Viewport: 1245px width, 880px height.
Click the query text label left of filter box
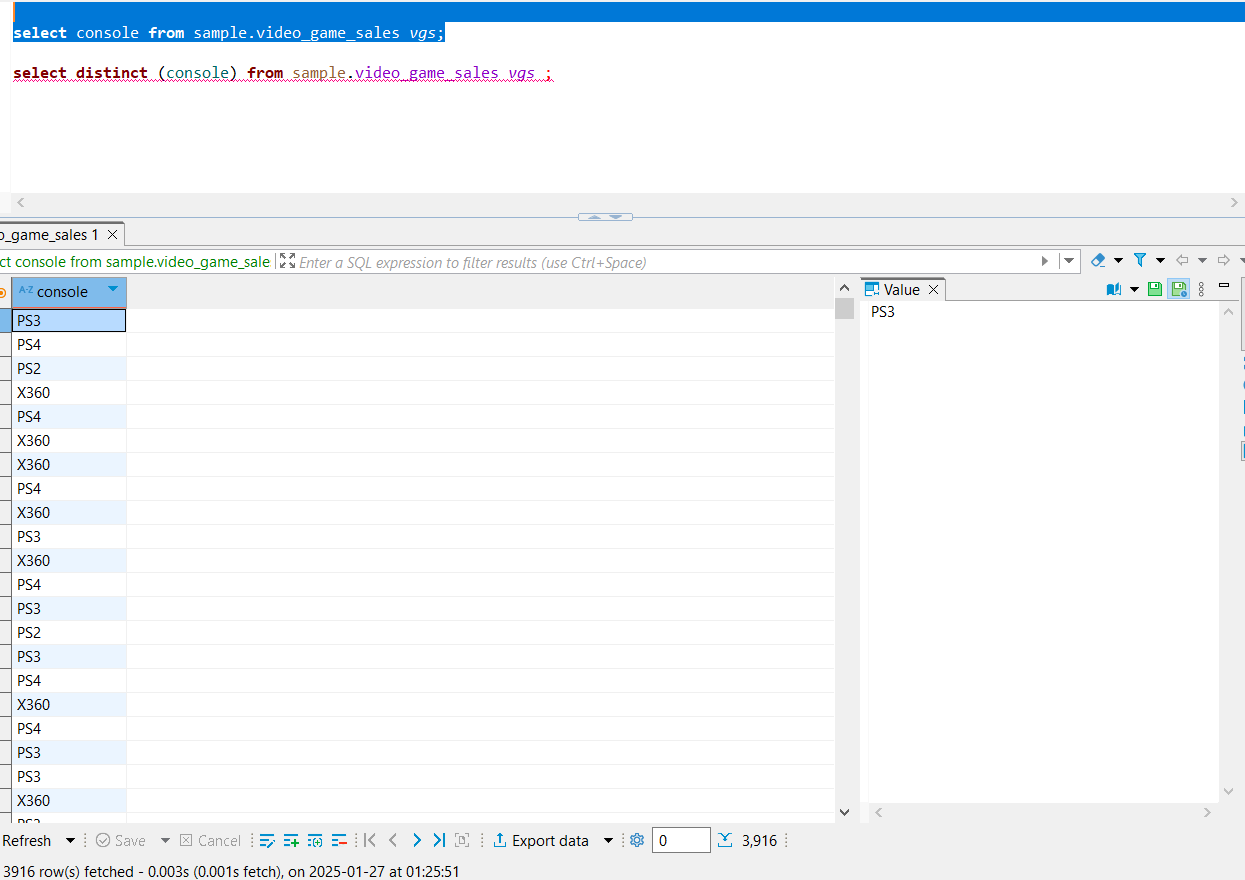point(135,262)
